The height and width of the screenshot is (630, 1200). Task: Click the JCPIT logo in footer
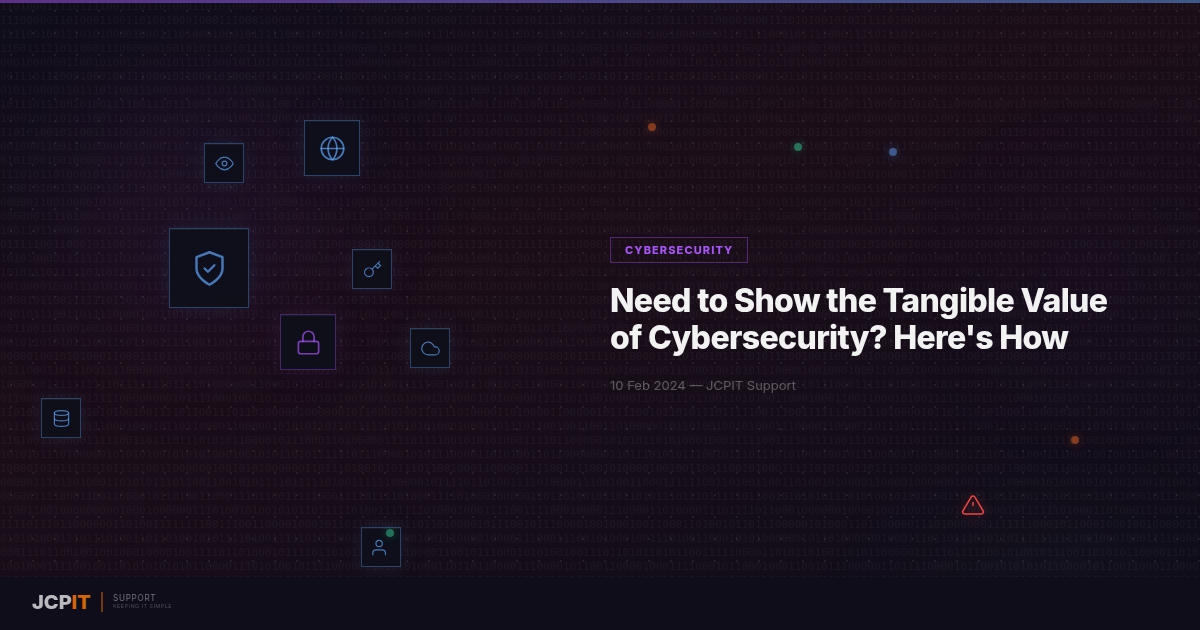click(61, 602)
